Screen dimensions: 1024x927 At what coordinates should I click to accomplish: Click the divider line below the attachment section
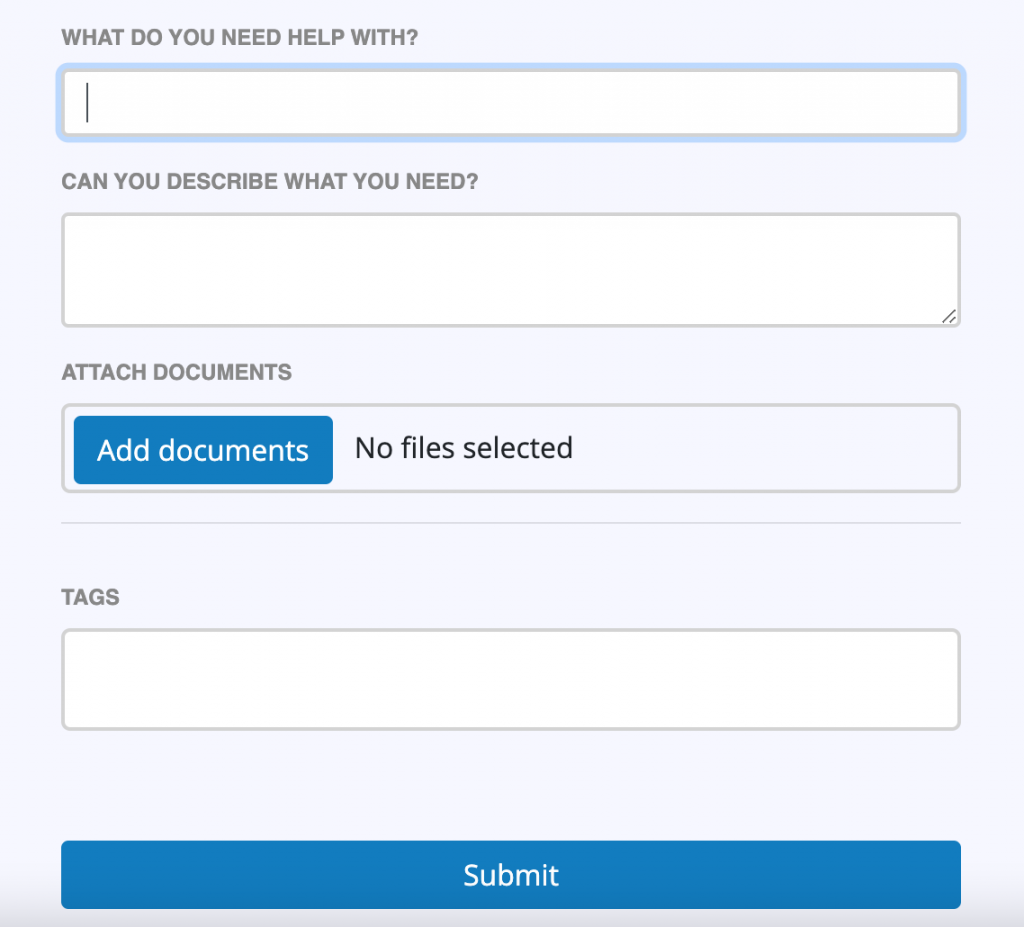point(511,521)
